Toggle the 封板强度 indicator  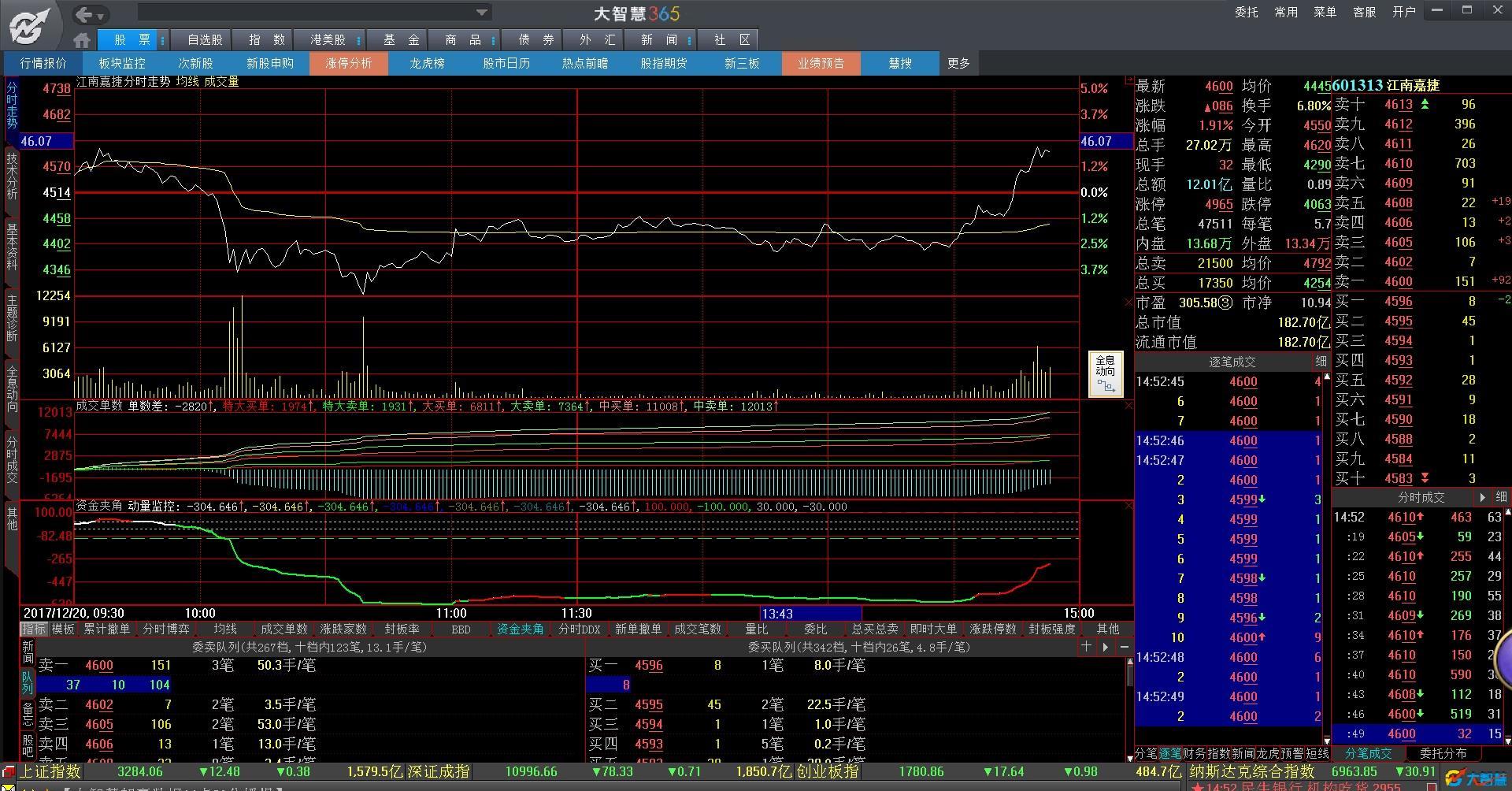[1052, 629]
